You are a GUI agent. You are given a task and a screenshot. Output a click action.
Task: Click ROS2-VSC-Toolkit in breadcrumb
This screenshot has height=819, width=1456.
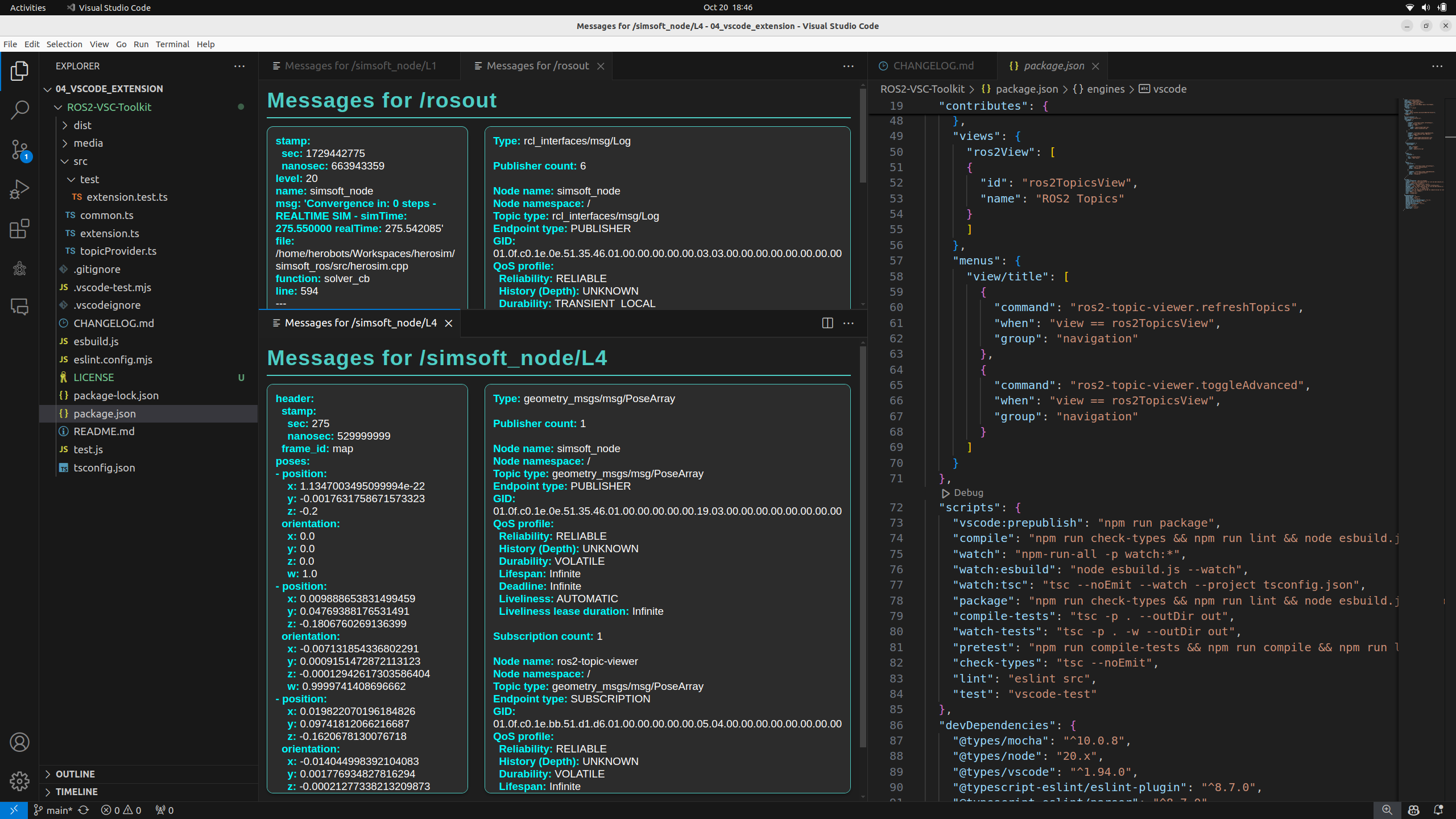click(x=922, y=89)
